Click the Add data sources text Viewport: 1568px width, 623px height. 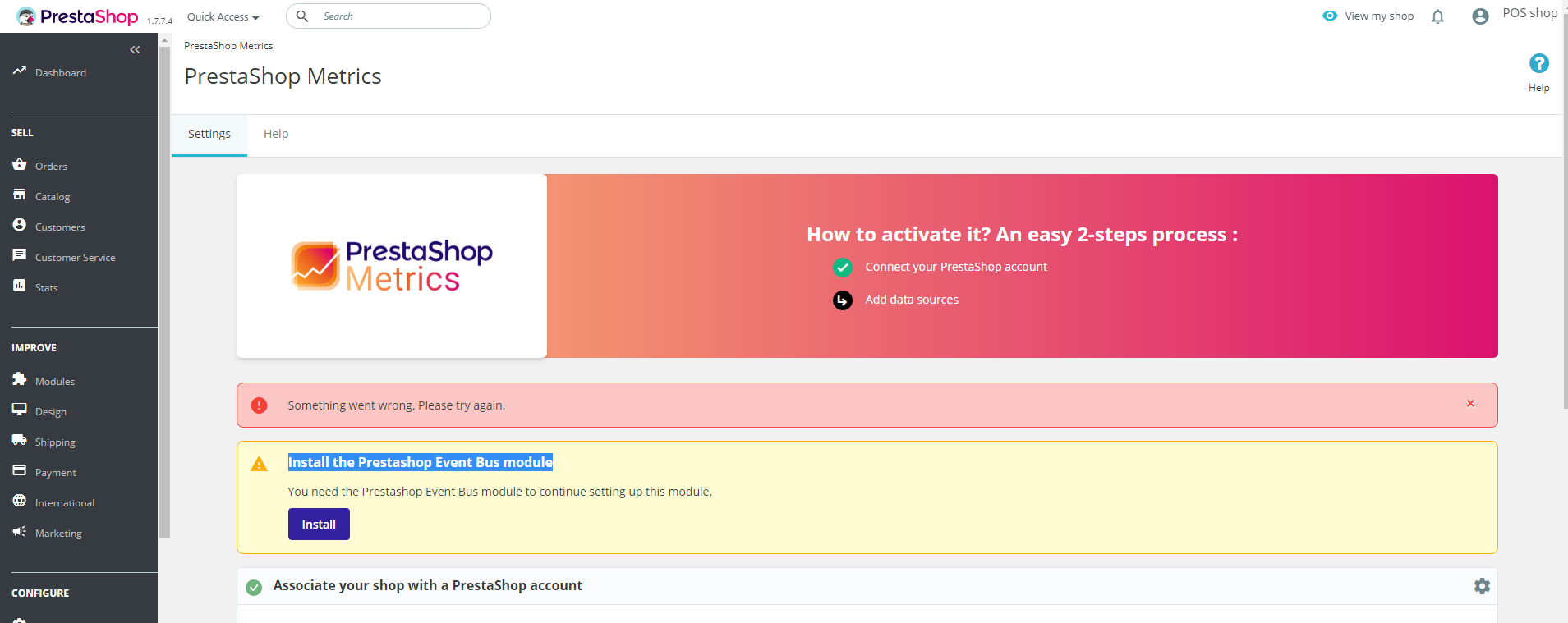tap(912, 300)
